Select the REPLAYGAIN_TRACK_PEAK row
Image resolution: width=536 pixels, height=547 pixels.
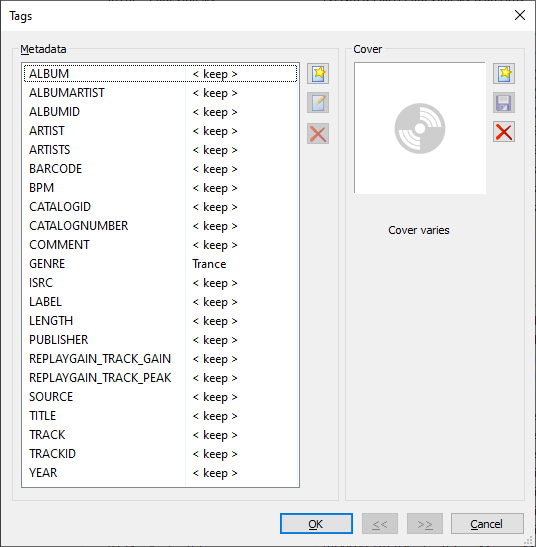(161, 378)
